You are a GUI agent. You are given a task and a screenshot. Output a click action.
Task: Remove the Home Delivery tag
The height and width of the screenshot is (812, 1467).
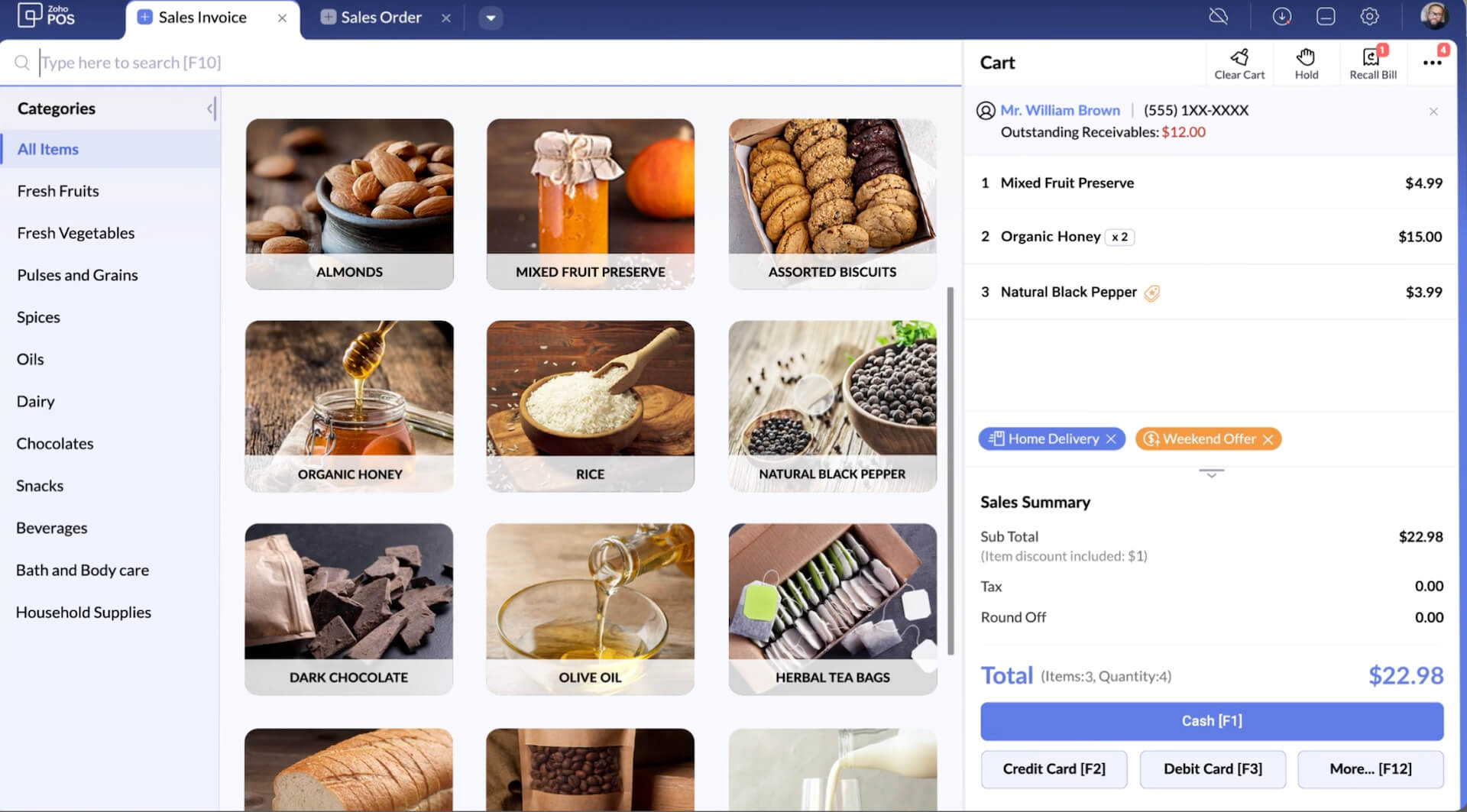(1111, 439)
